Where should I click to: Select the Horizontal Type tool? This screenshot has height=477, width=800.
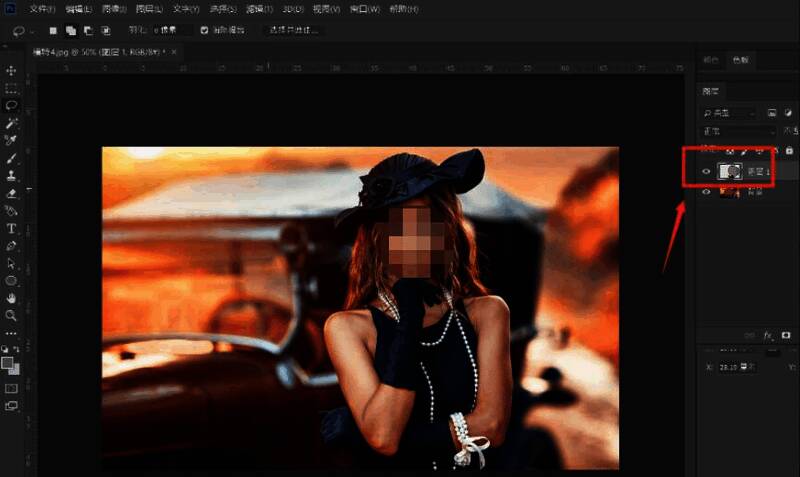[11, 228]
